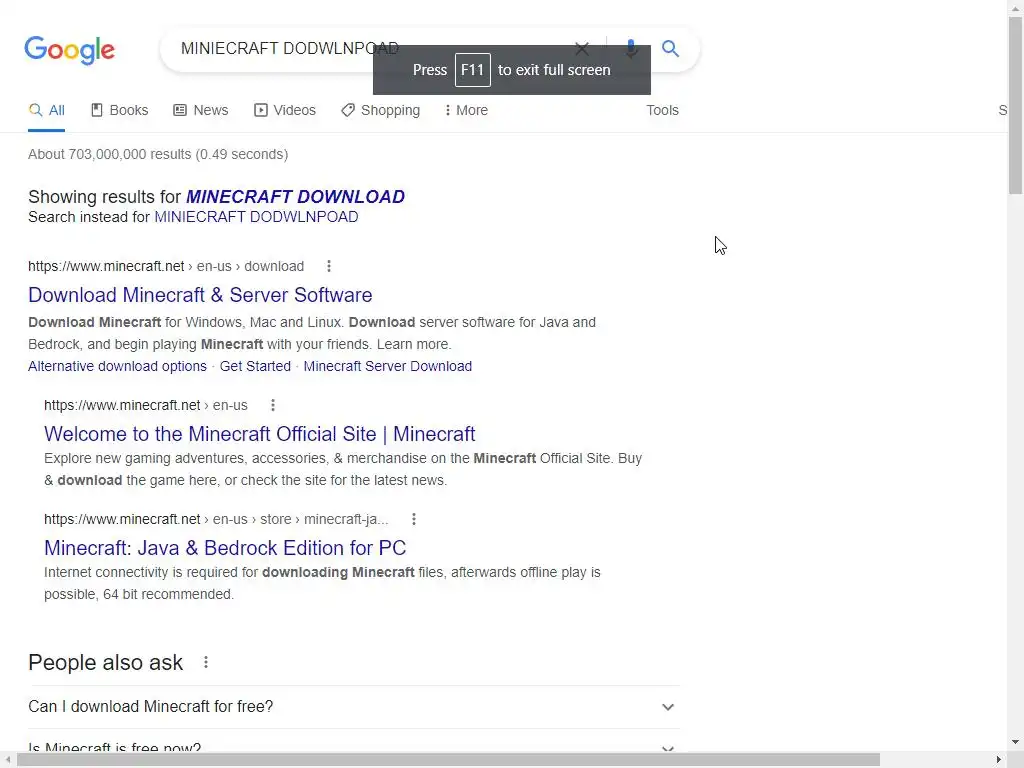Switch to Shopping results tab
1024x768 pixels.
pos(381,110)
